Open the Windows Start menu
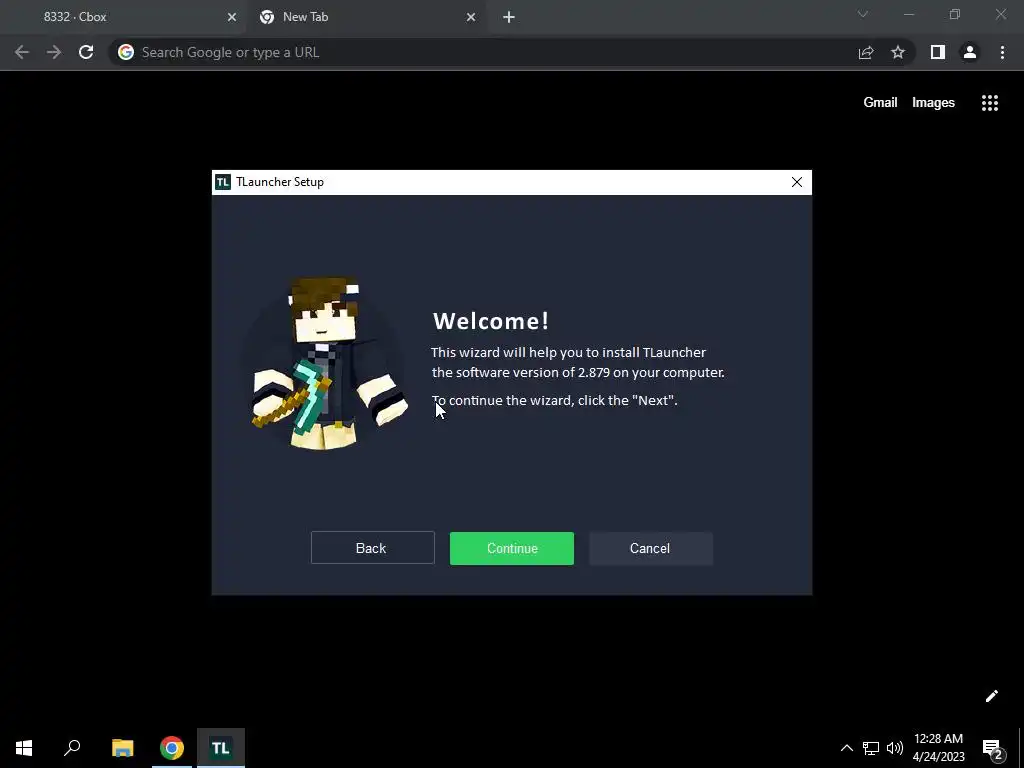 pyautogui.click(x=24, y=748)
